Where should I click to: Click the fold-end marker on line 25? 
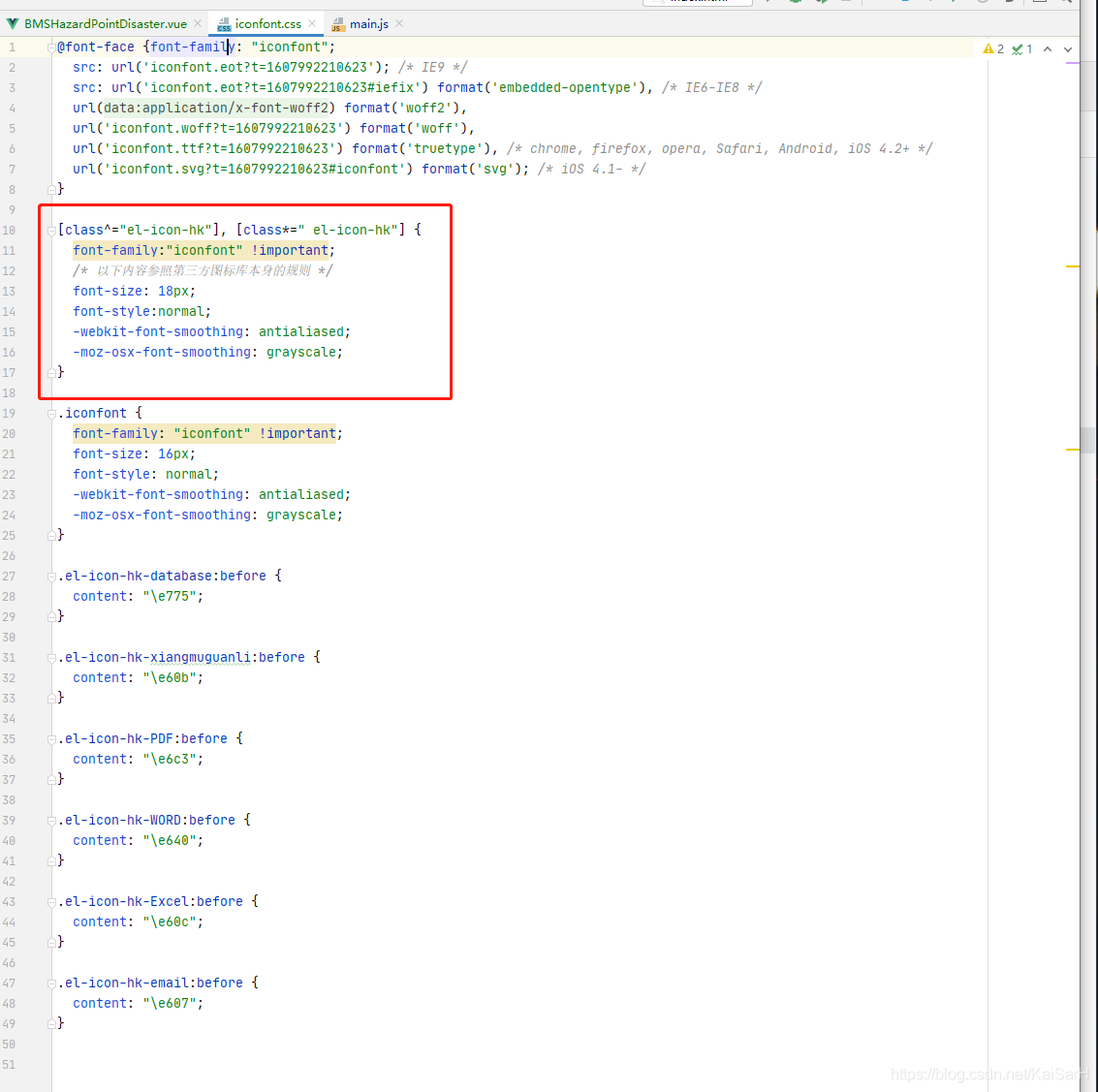coord(51,536)
